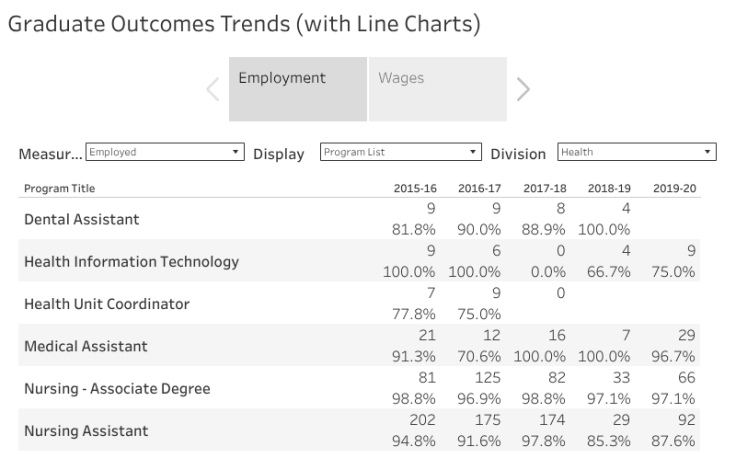This screenshot has height=454, width=736.
Task: Select the Medical Assistant program row
Action: [x=86, y=347]
